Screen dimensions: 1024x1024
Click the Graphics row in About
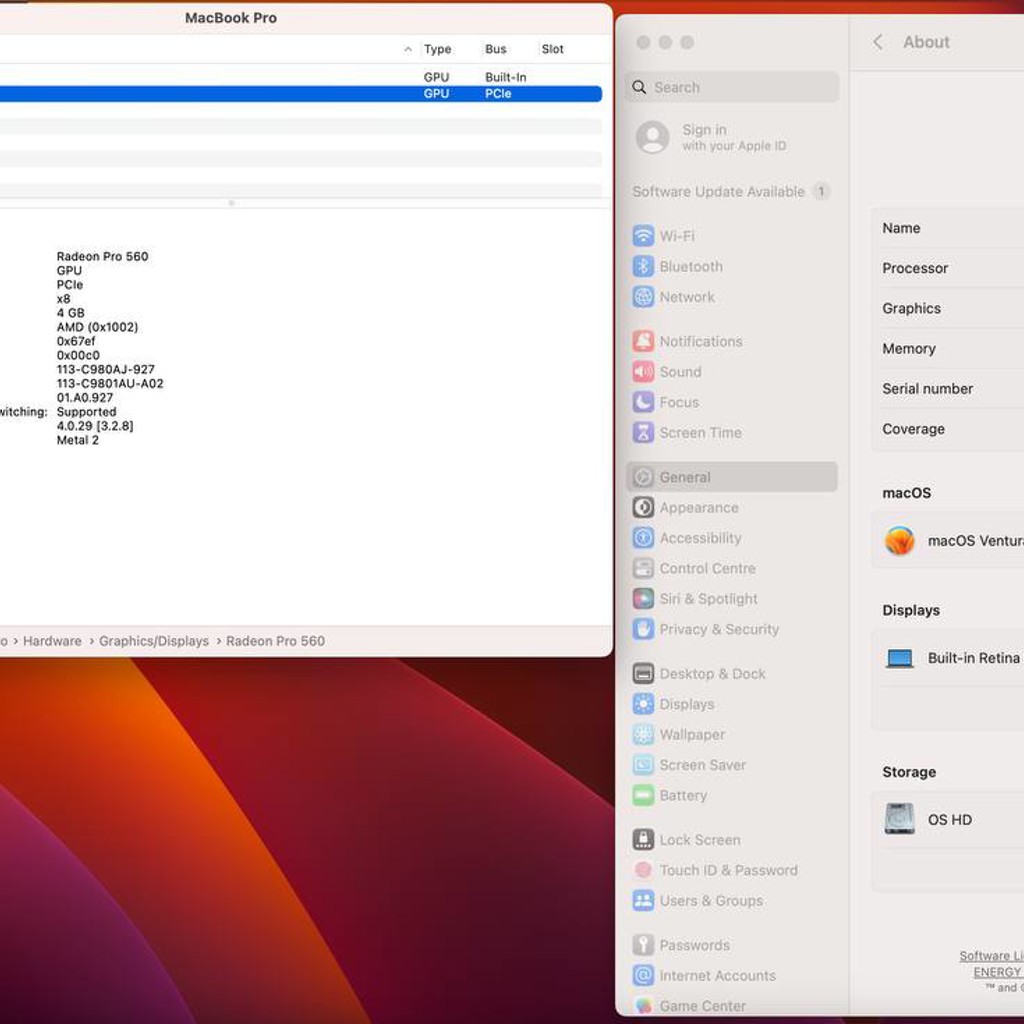coord(948,308)
